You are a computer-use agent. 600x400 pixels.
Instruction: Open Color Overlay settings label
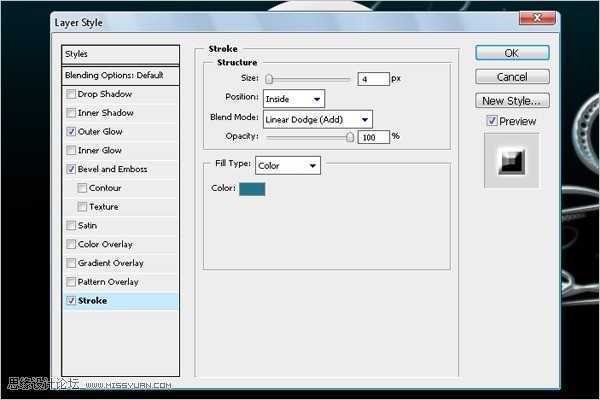(x=105, y=244)
